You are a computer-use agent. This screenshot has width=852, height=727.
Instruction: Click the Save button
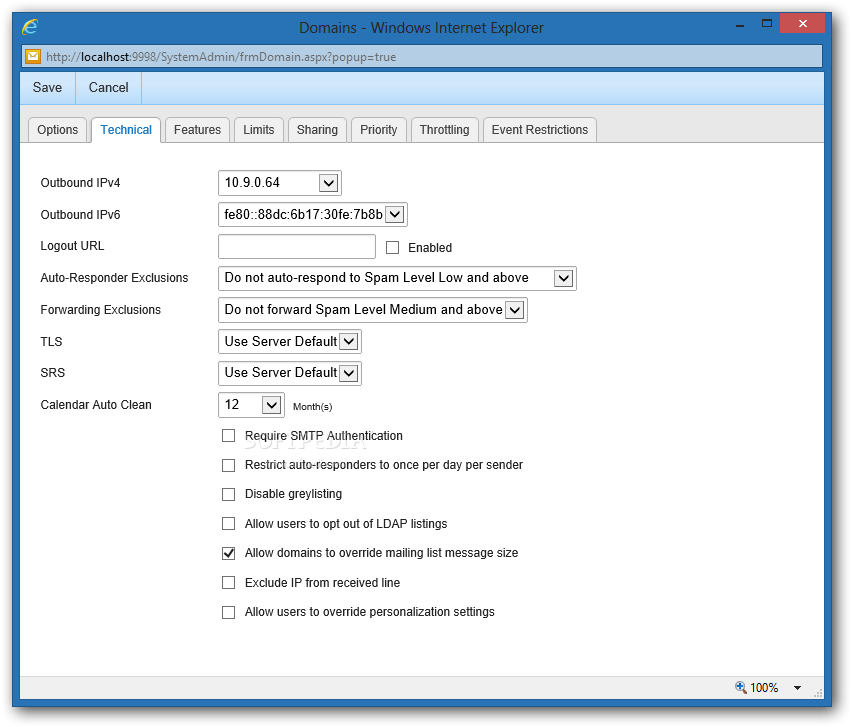(x=47, y=87)
